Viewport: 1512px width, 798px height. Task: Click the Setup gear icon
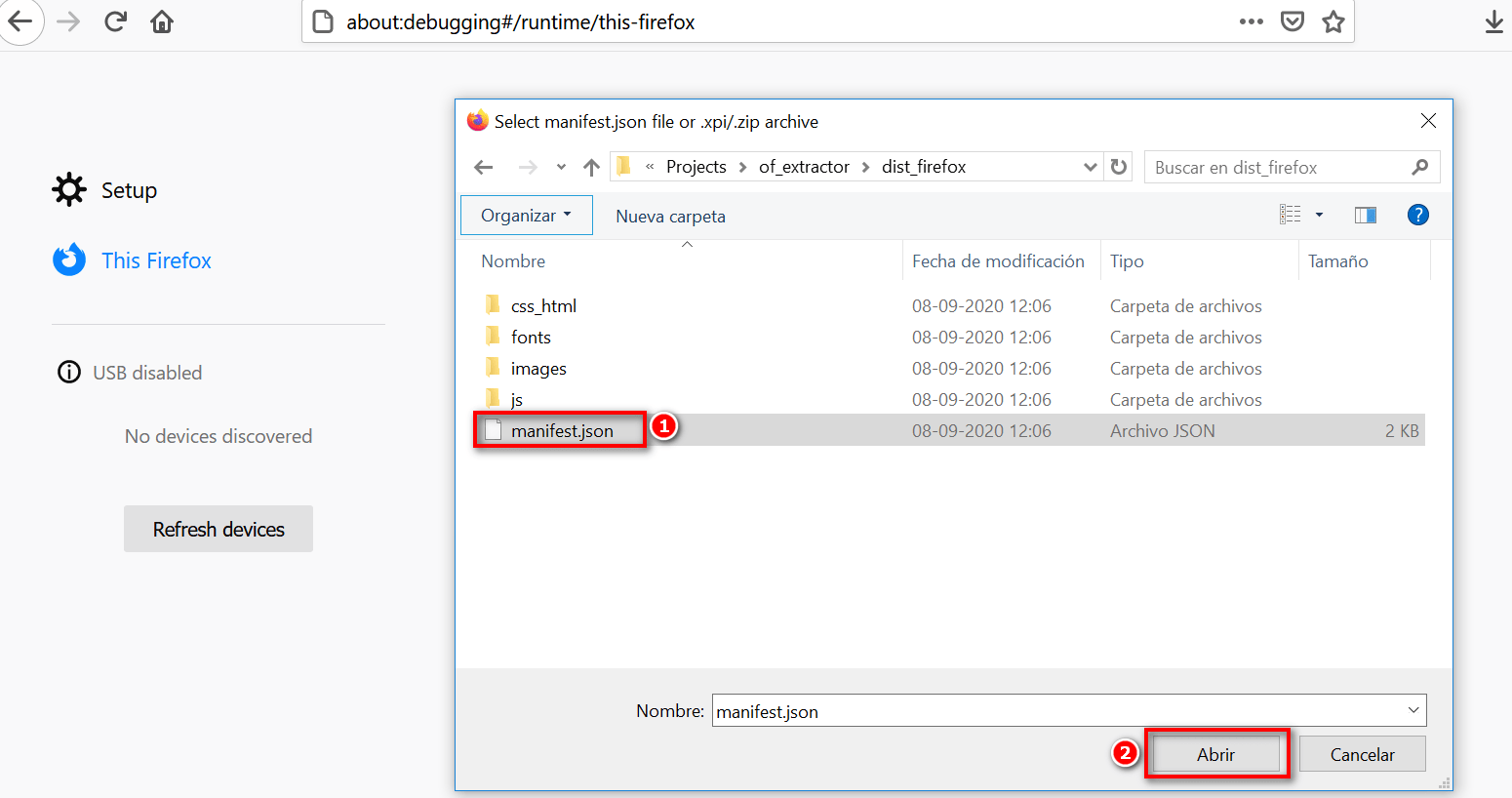coord(69,190)
